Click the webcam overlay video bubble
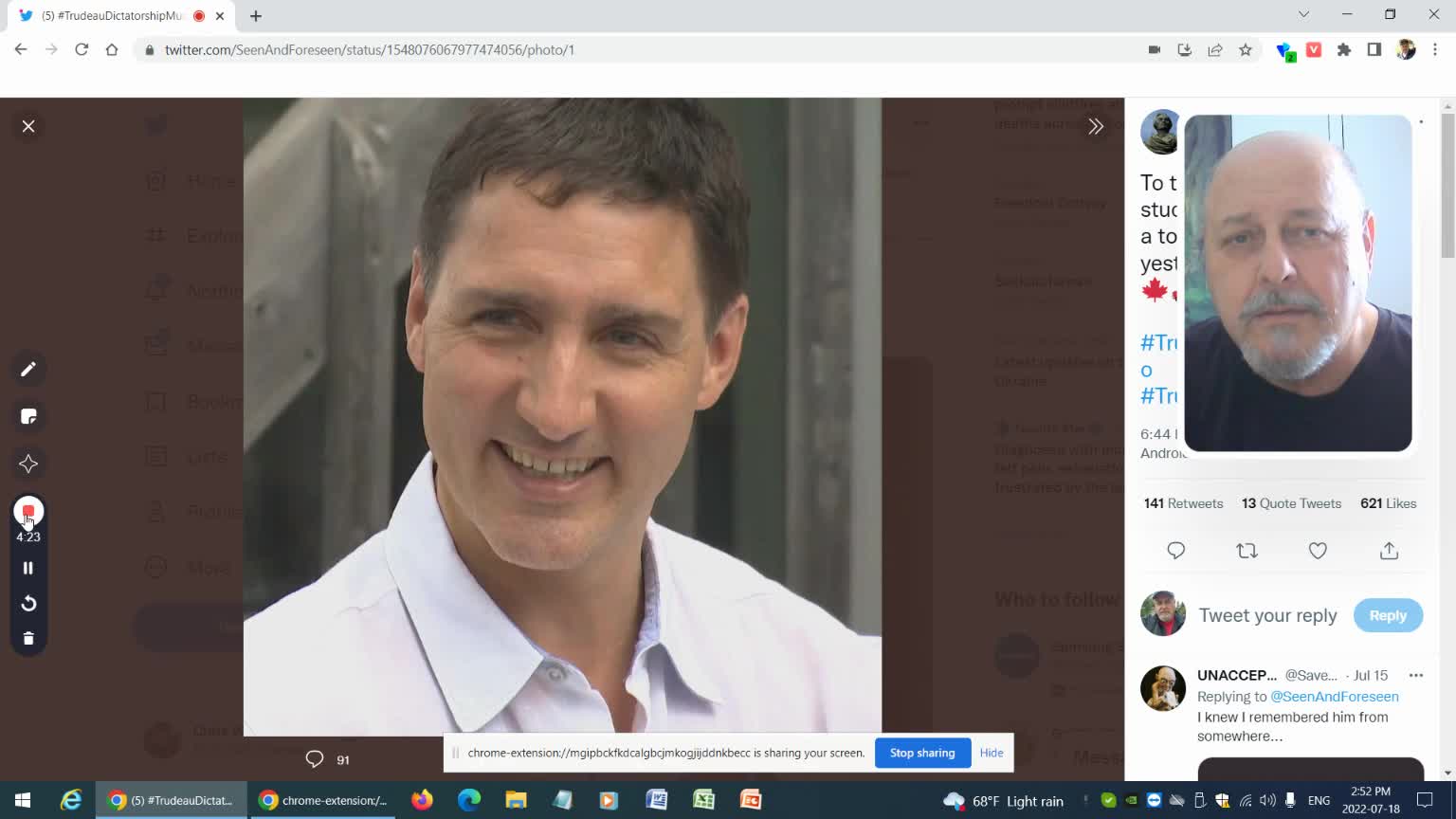Viewport: 1456px width, 819px height. tap(1298, 283)
